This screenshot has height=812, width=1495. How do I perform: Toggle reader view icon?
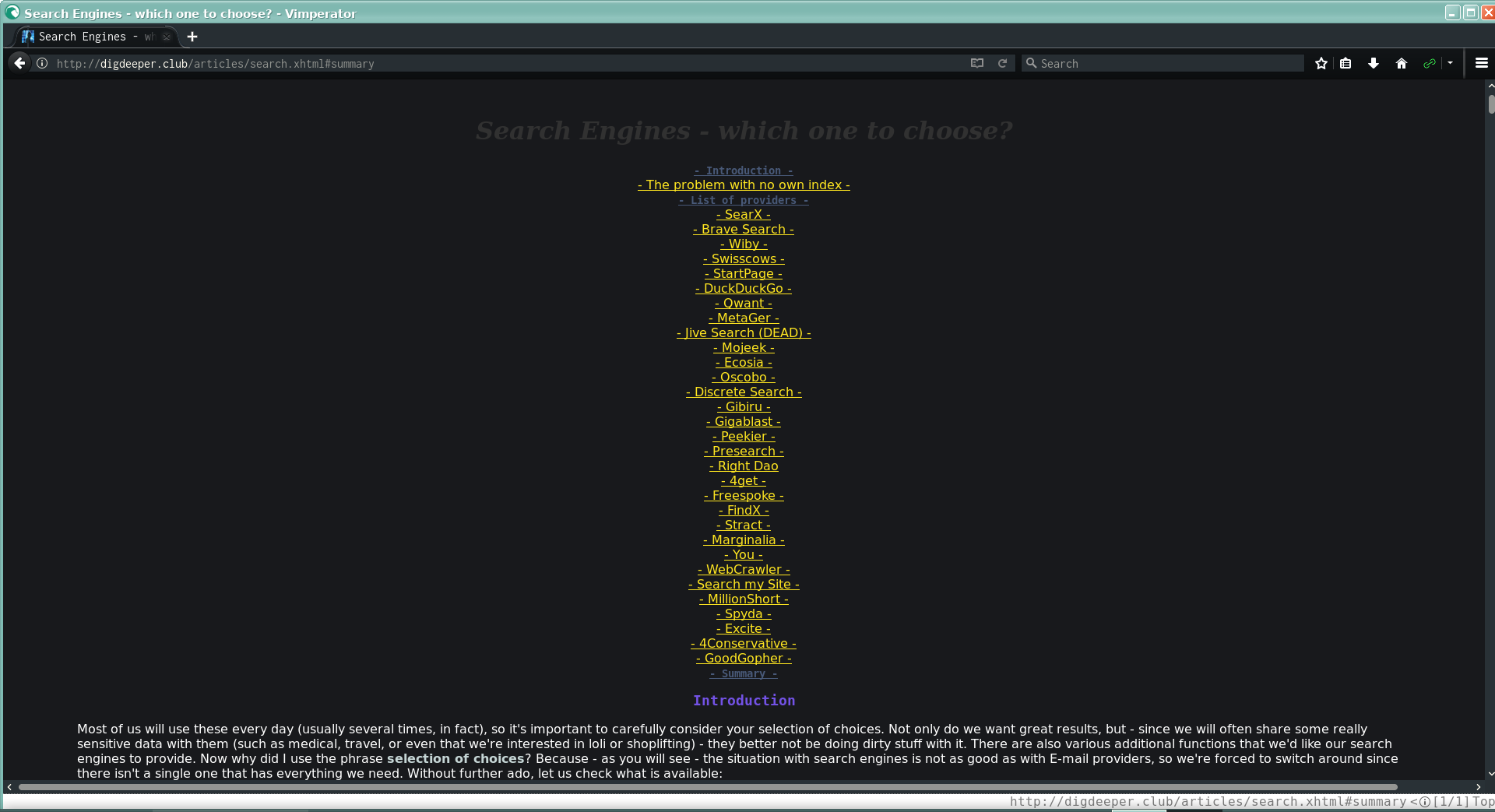point(977,63)
